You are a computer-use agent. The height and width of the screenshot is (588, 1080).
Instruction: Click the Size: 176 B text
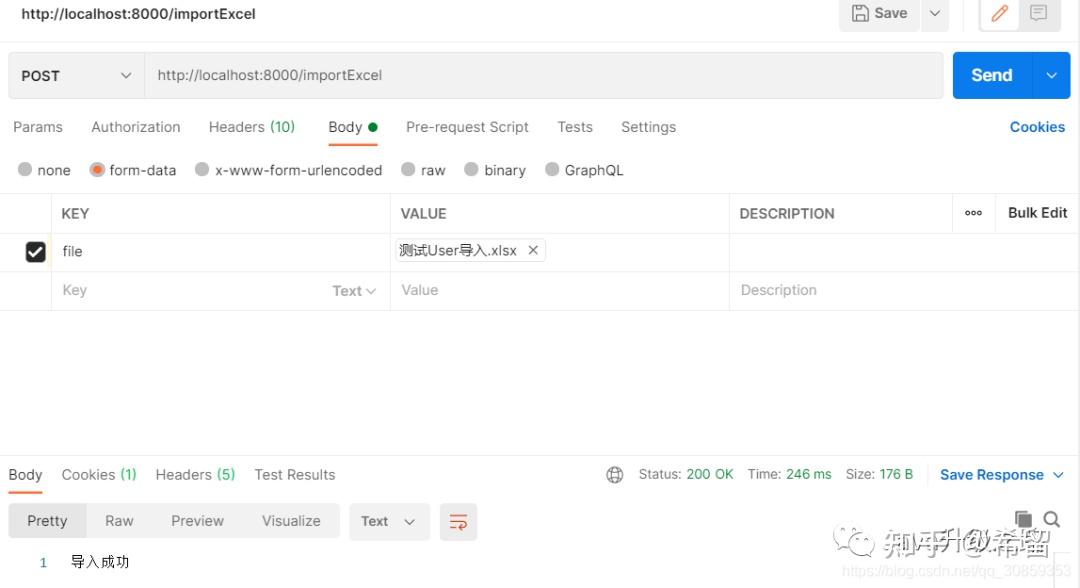coord(879,474)
